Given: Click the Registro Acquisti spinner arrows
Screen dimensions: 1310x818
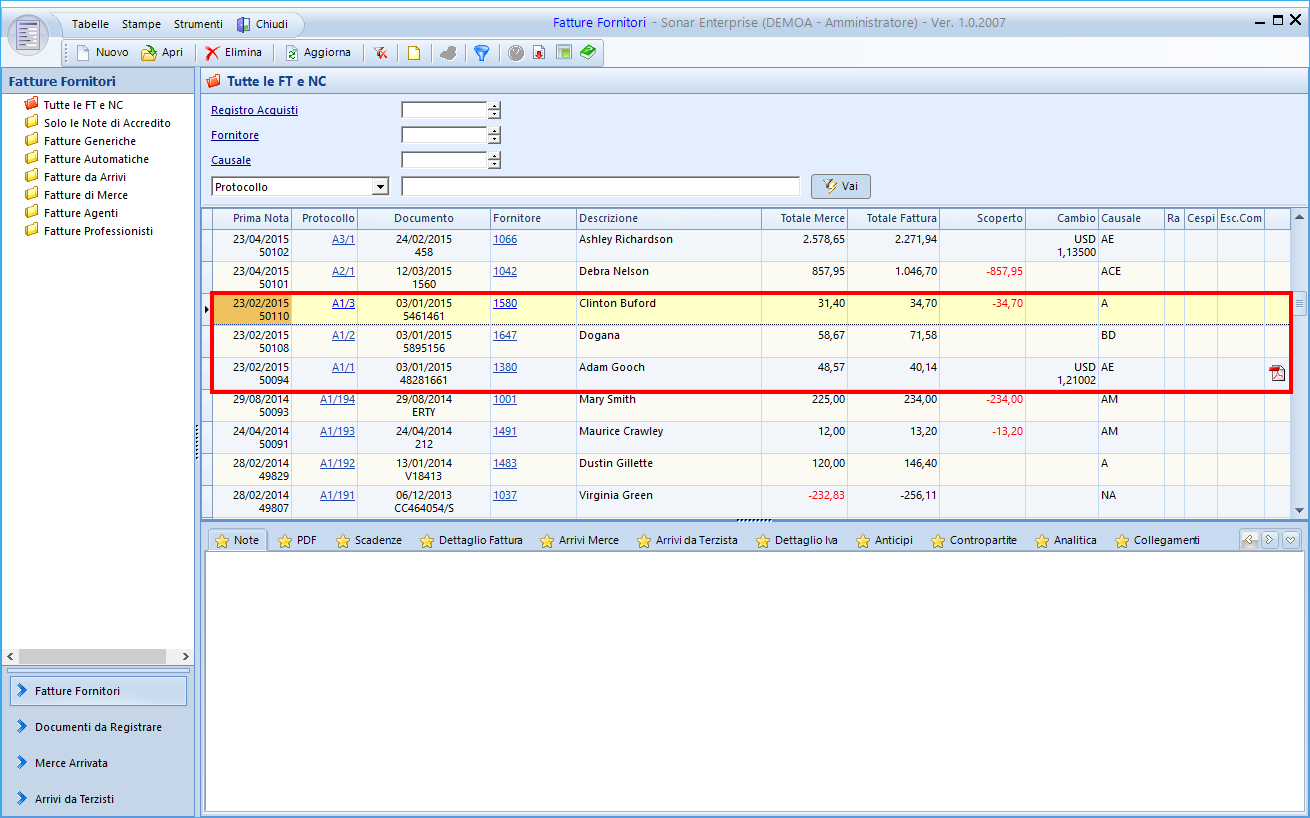Looking at the screenshot, I should [494, 111].
